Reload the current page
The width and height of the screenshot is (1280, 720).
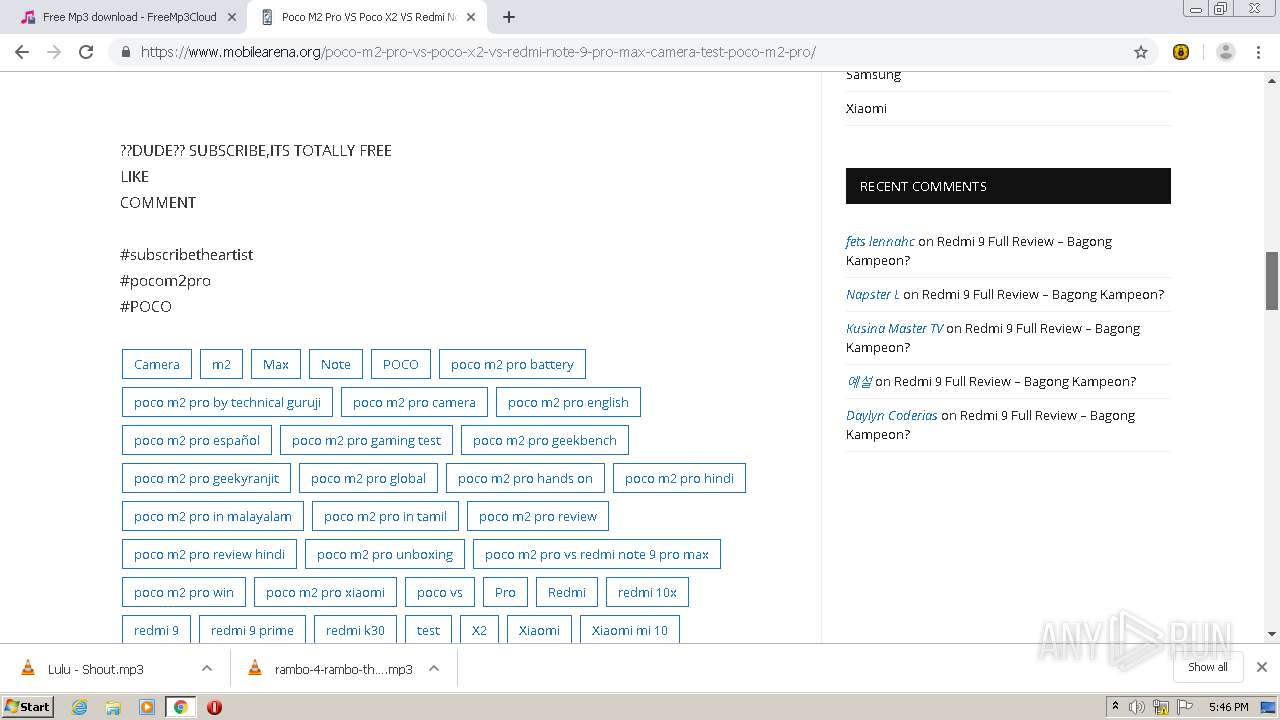86,52
